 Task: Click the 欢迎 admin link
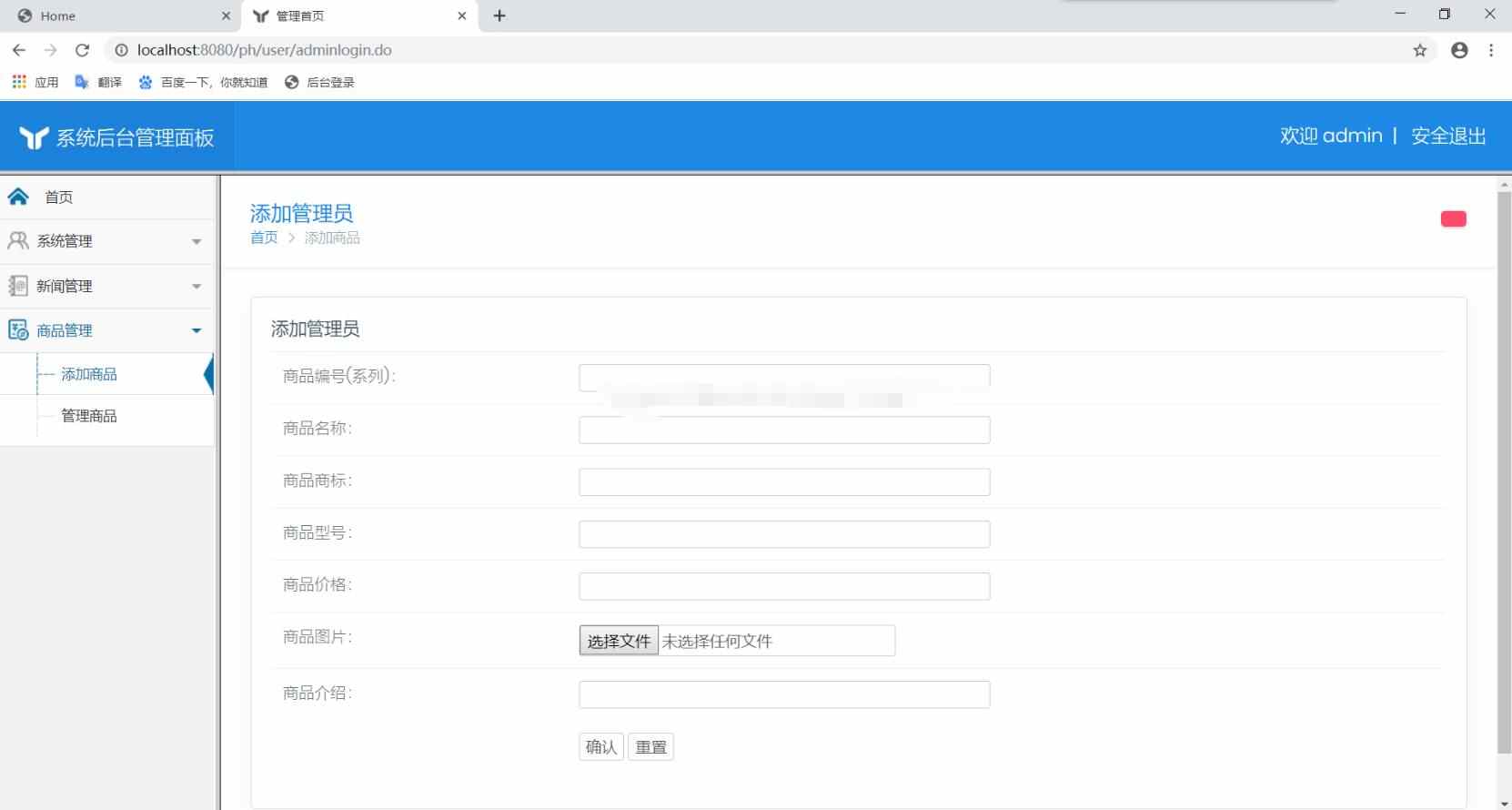point(1331,136)
